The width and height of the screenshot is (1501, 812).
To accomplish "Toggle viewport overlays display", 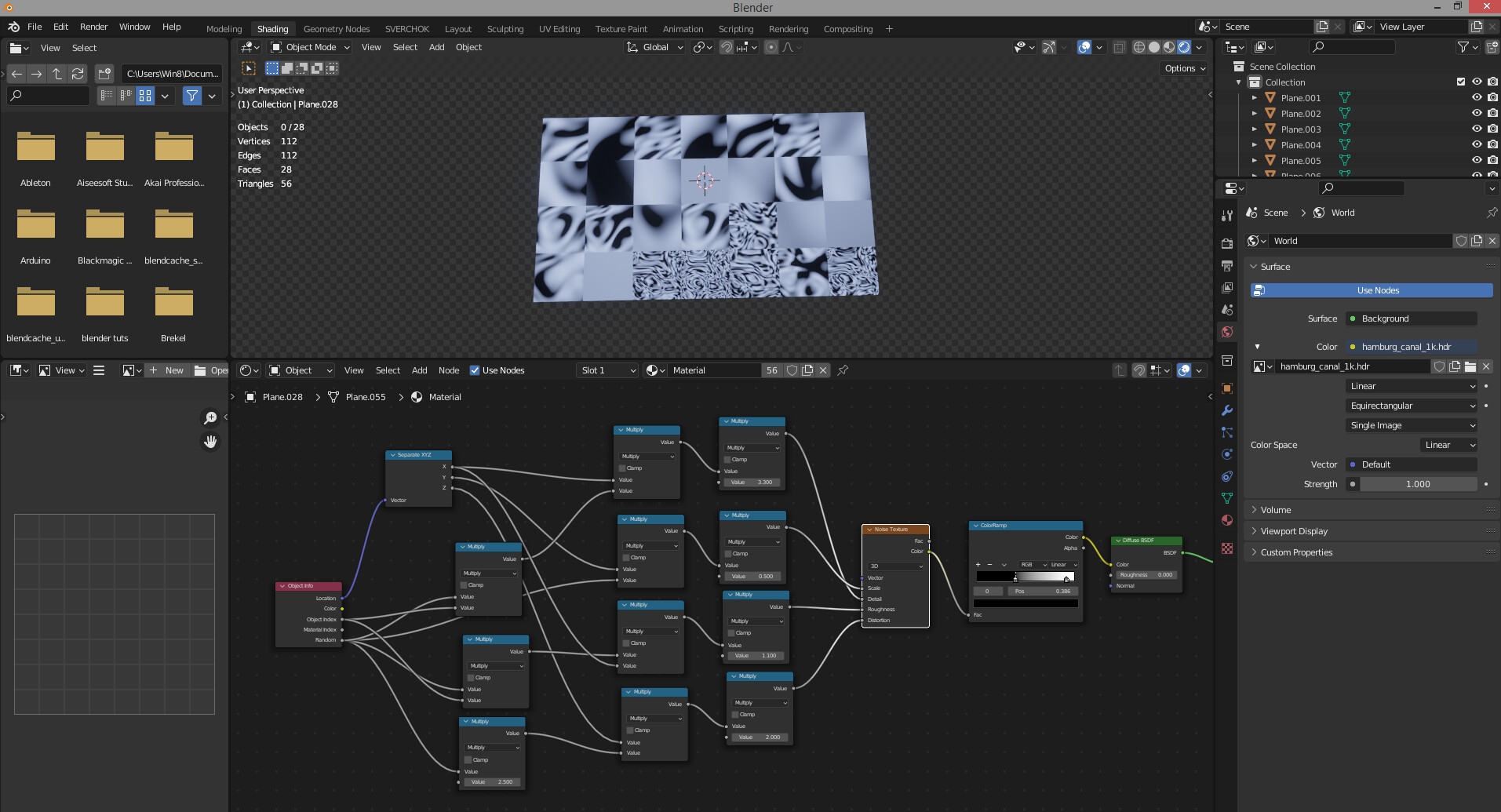I will point(1084,47).
